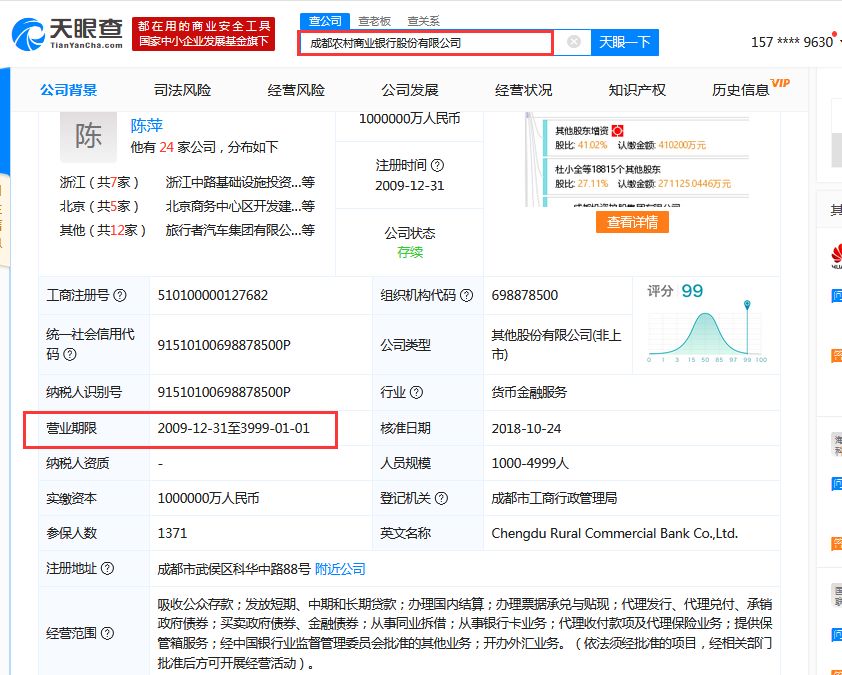Switch to the 查关系 search tab
The image size is (842, 675).
423,21
